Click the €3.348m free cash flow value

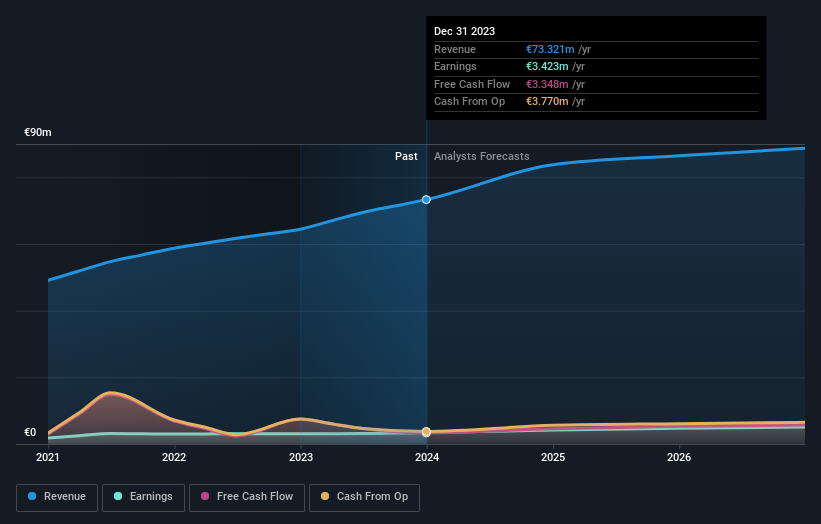[547, 84]
